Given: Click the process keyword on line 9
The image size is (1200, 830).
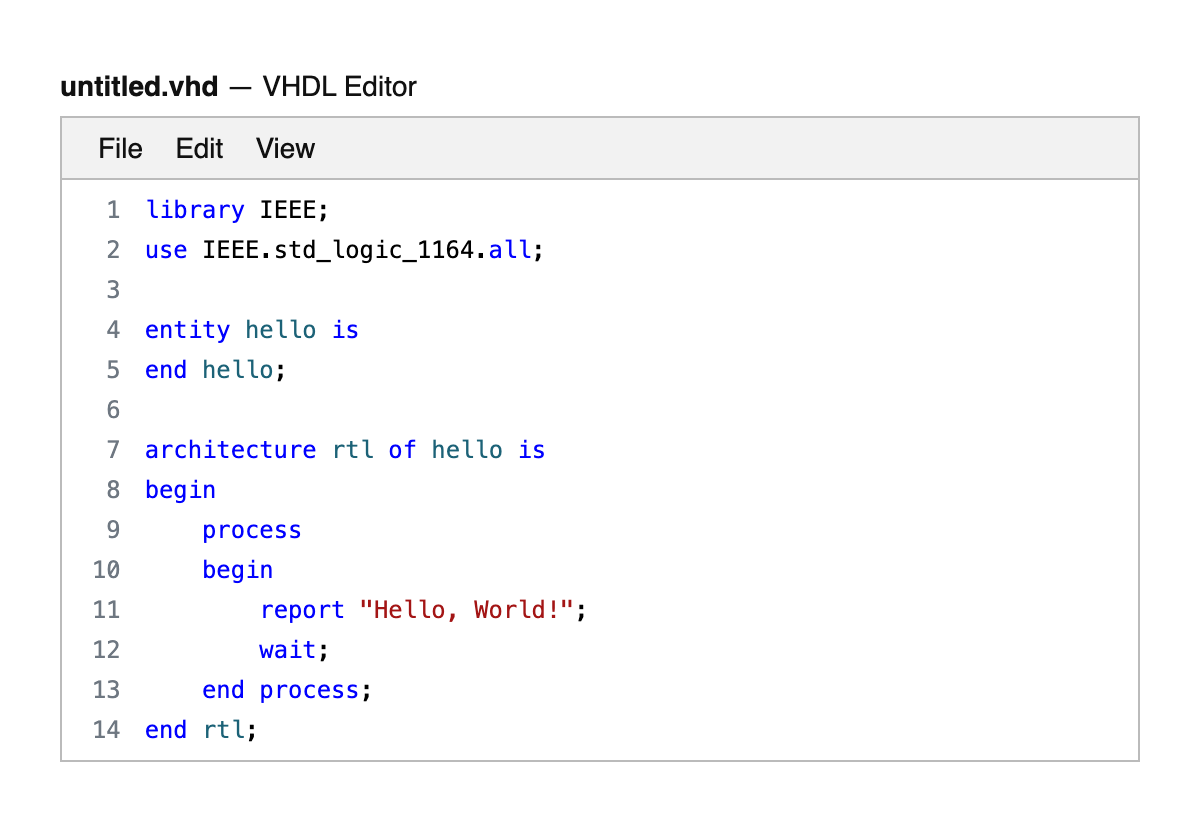Looking at the screenshot, I should [x=251, y=529].
